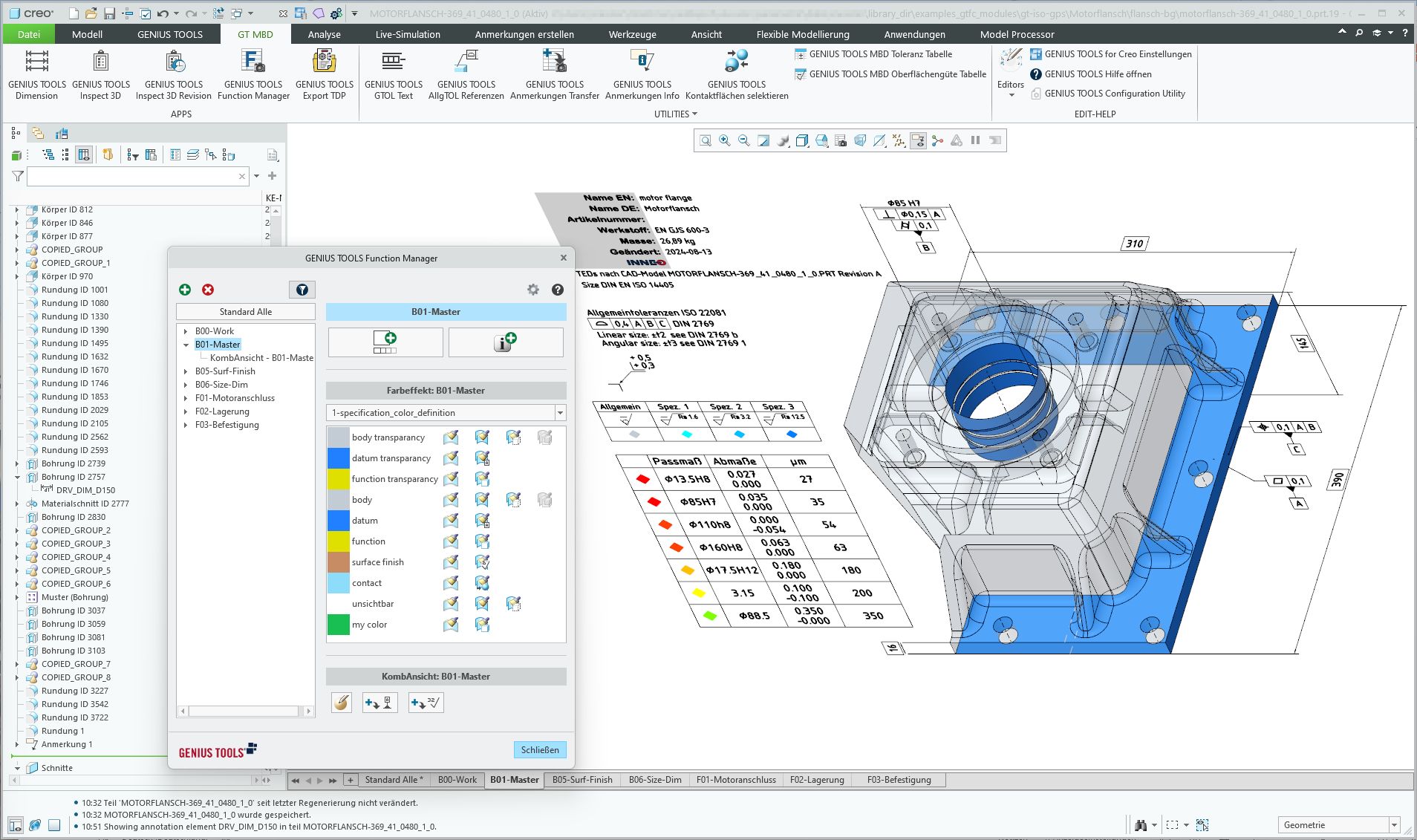This screenshot has height=840, width=1417.
Task: Click the paintbrush icon under KombAnsicht
Action: coord(342,703)
